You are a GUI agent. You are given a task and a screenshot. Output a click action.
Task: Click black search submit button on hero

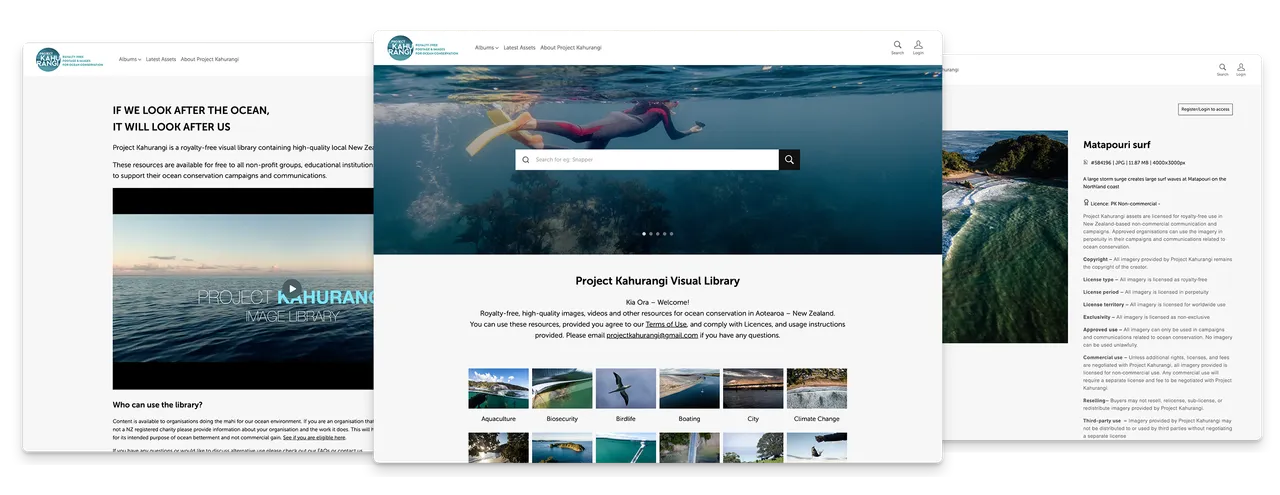(789, 160)
